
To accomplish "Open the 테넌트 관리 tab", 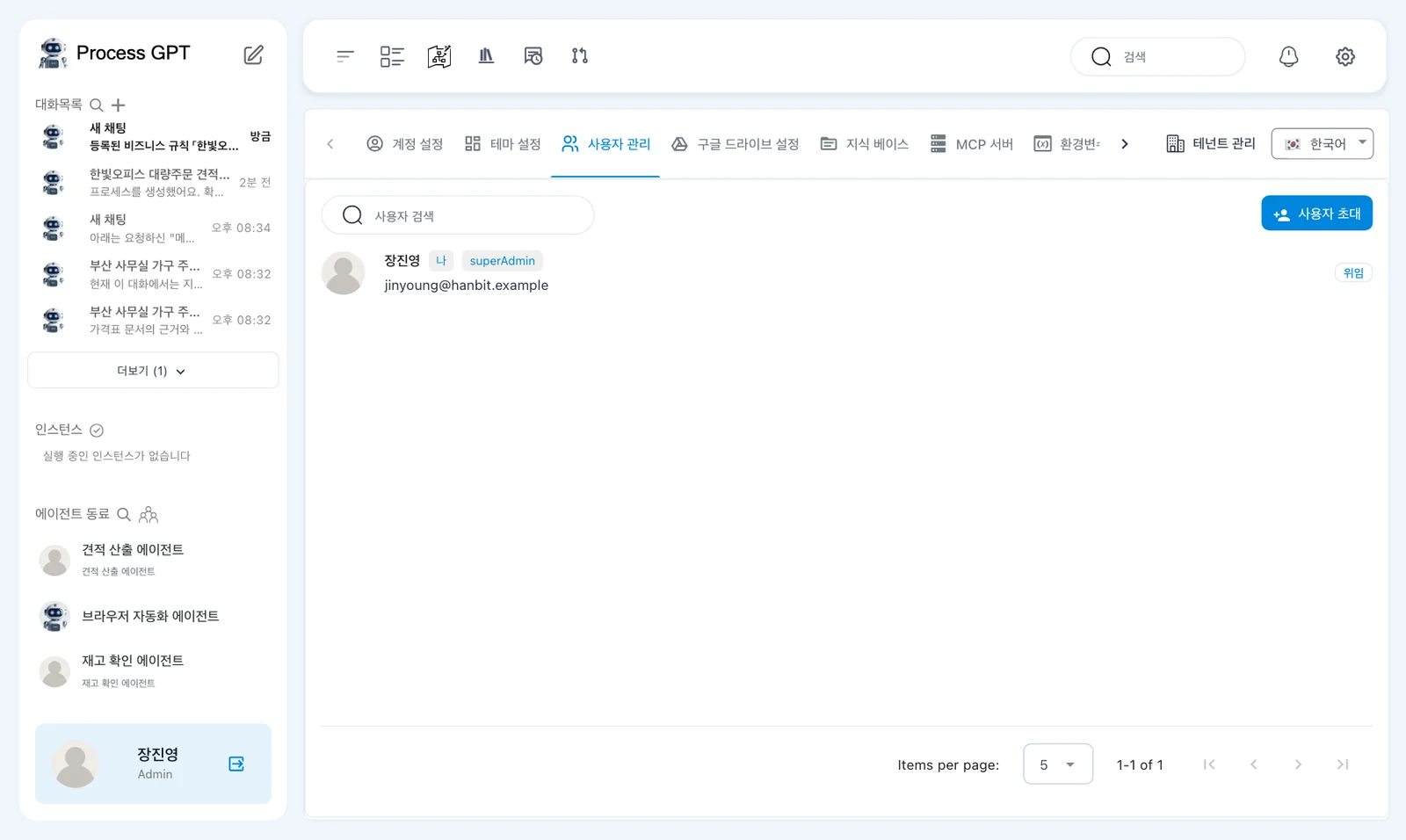I will coord(1211,144).
